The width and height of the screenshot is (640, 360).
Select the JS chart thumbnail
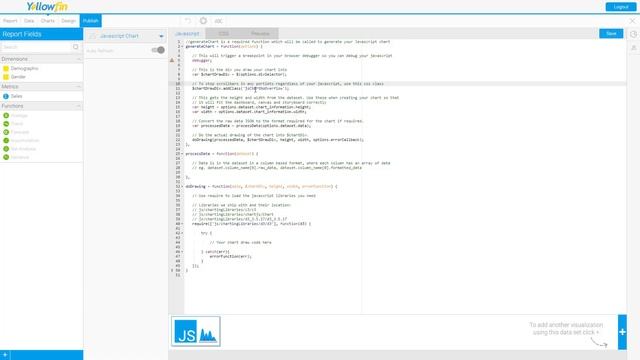coord(196,331)
